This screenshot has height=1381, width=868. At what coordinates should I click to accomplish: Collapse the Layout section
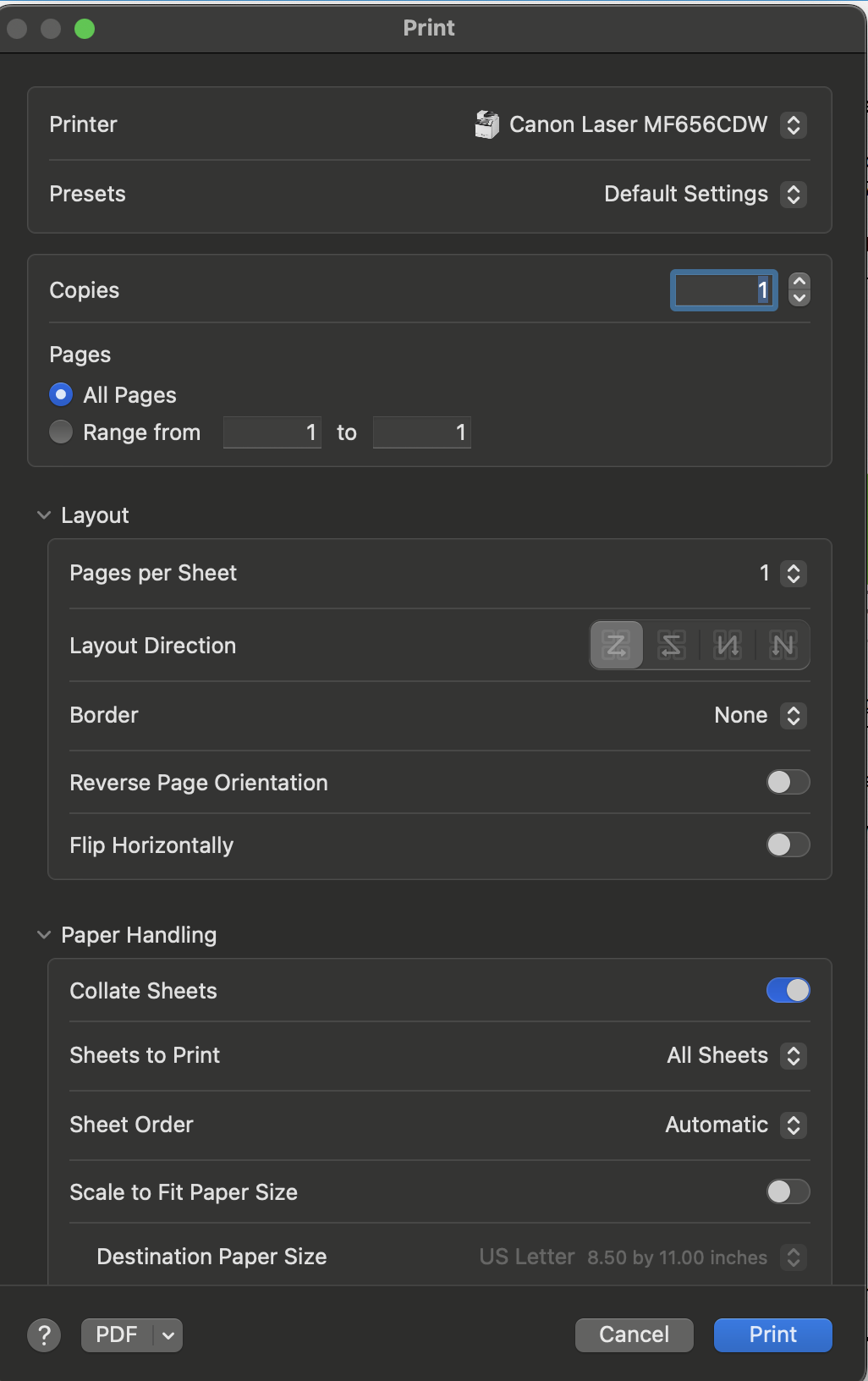click(44, 515)
